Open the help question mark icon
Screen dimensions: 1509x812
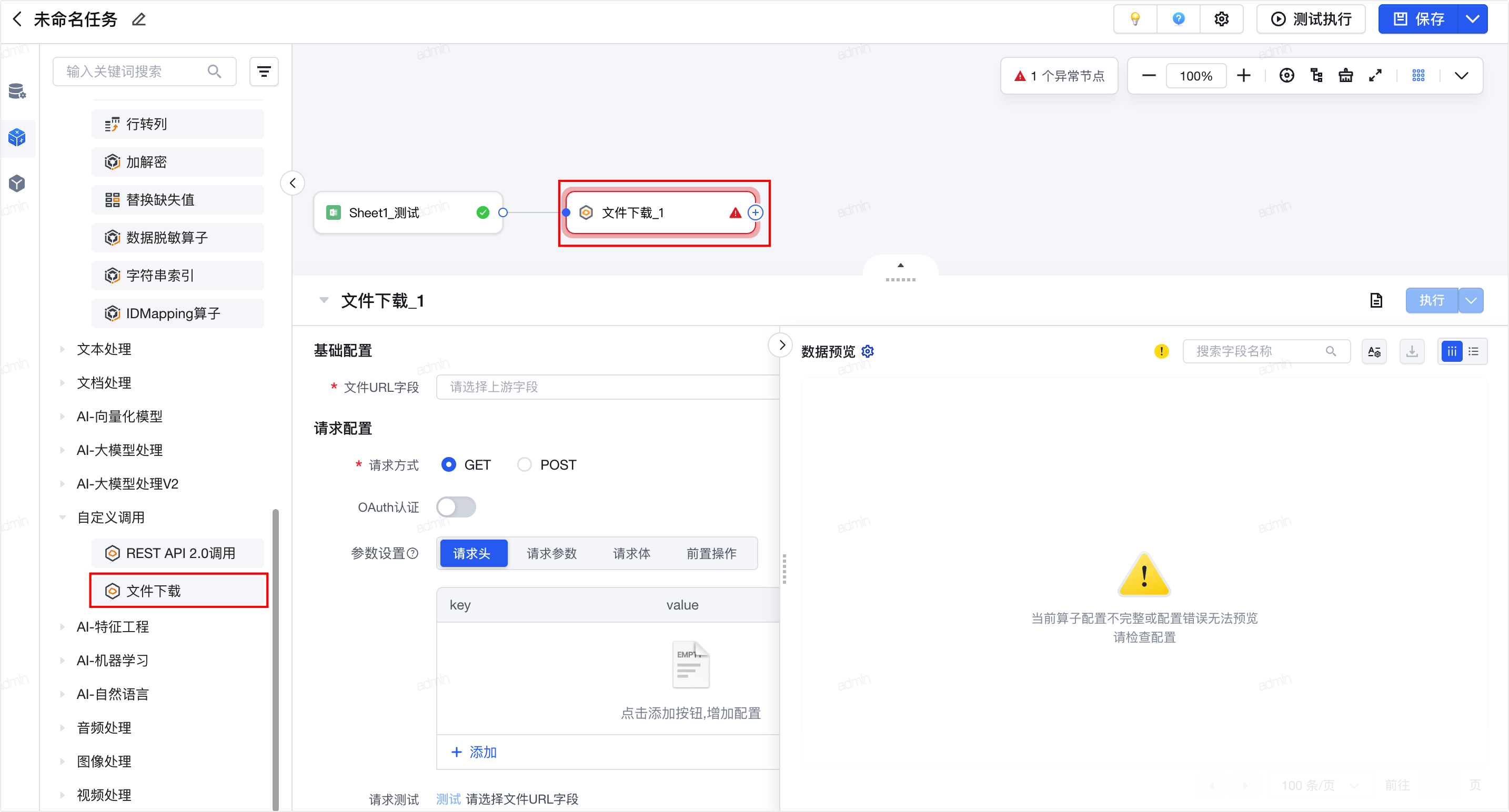coord(1178,19)
